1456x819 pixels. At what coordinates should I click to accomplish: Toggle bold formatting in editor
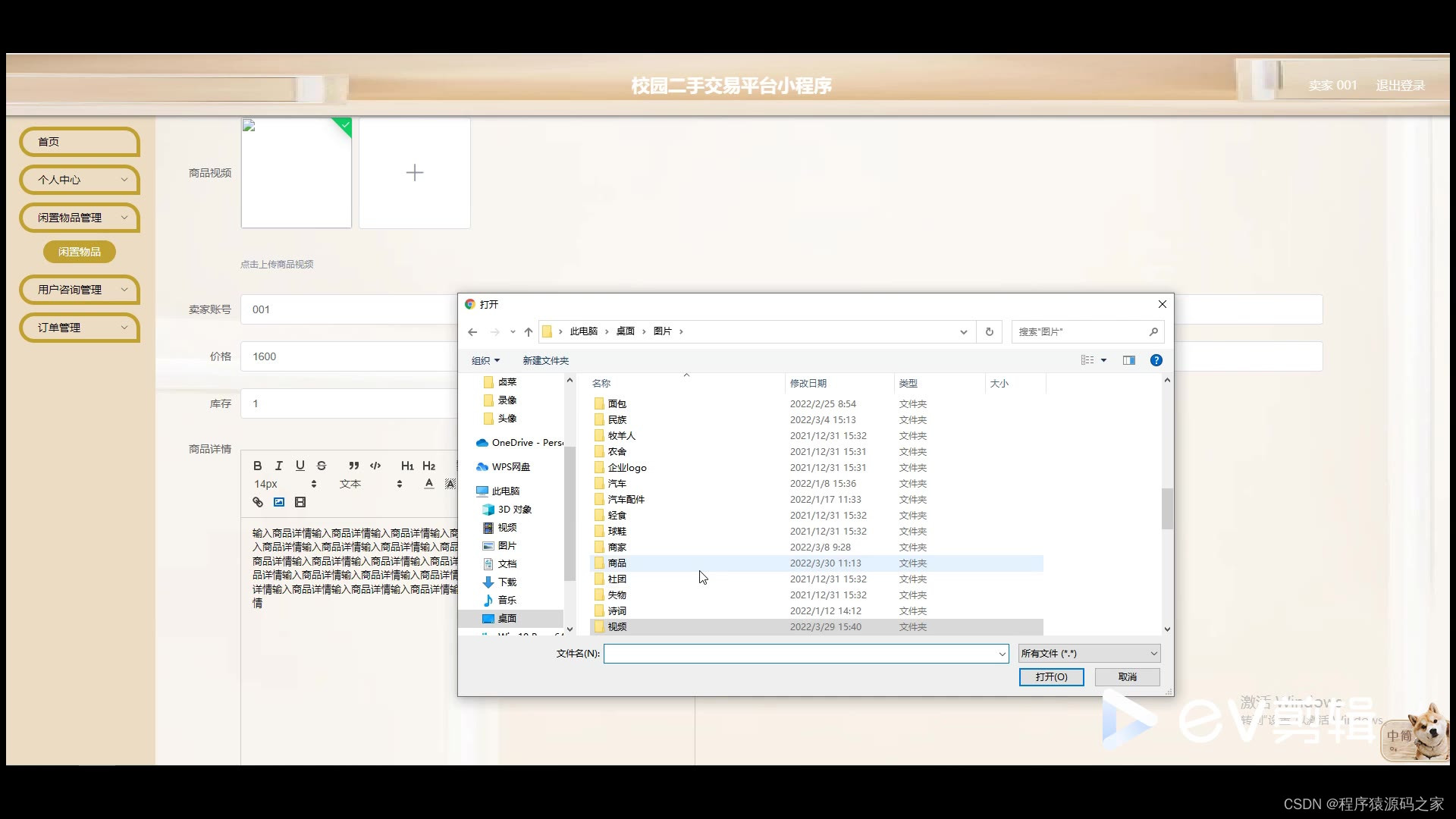[x=257, y=466]
